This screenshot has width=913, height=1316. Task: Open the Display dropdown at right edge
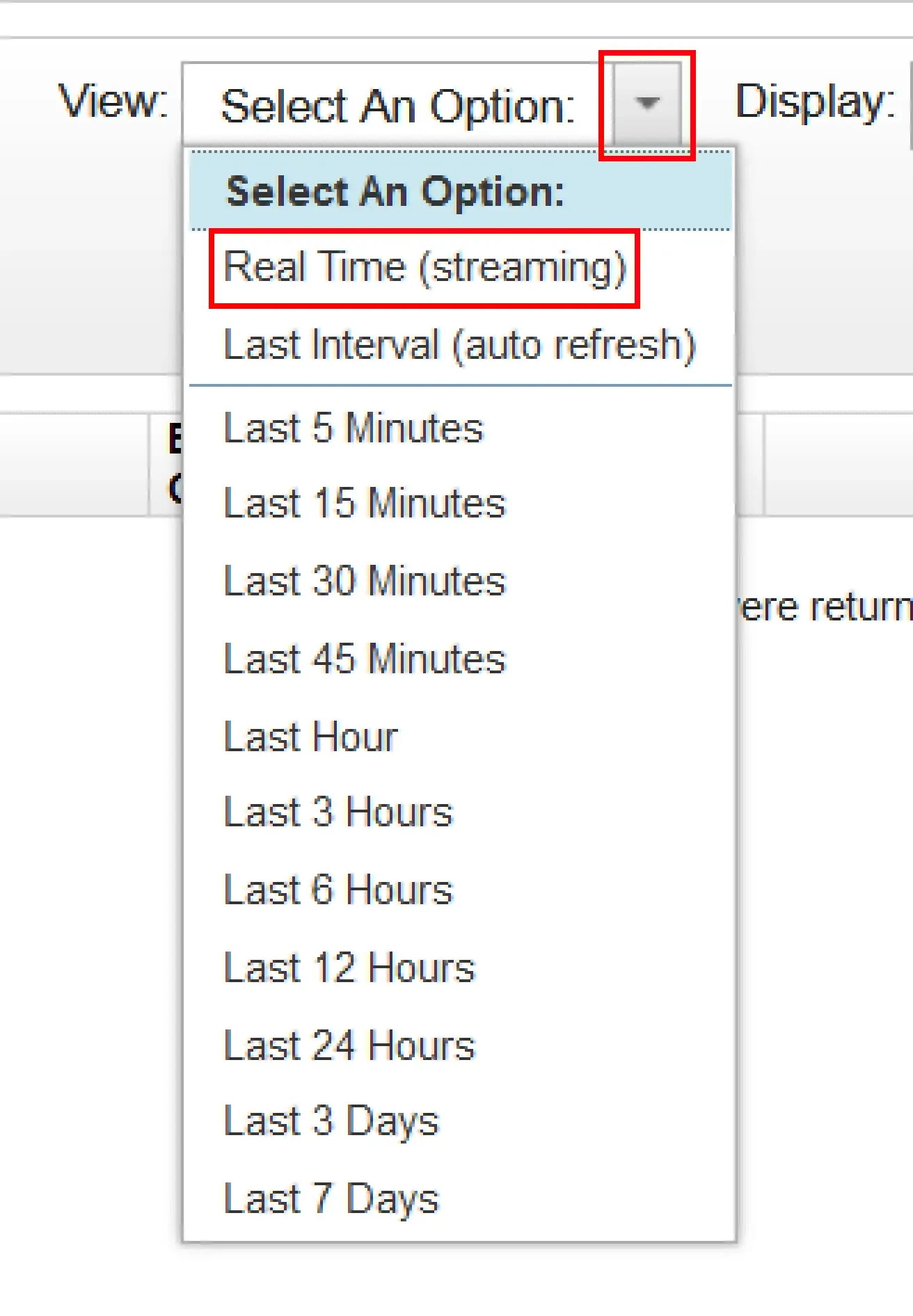click(x=910, y=104)
